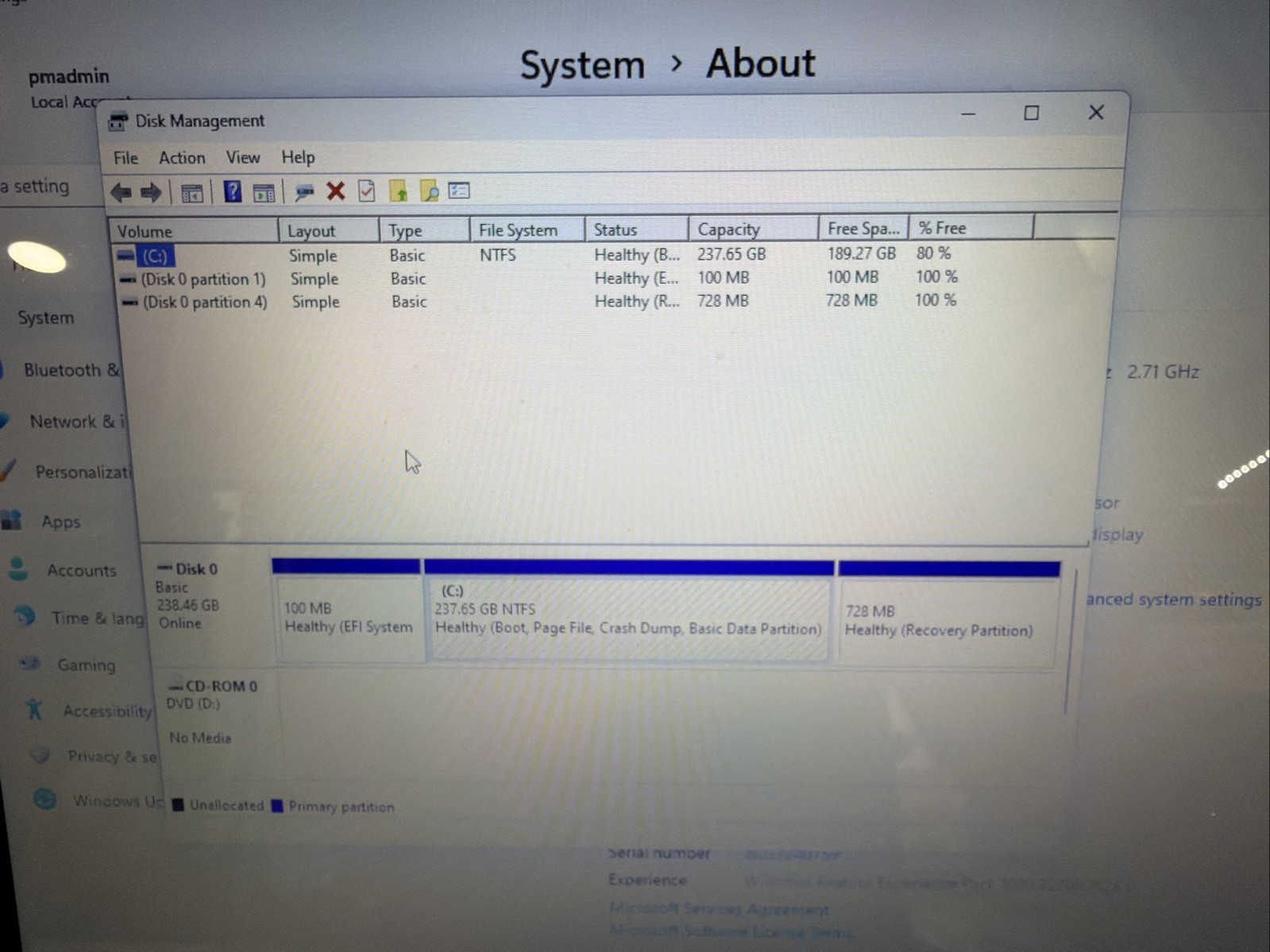Click the Forward arrow in Disk Management toolbar

coord(151,192)
